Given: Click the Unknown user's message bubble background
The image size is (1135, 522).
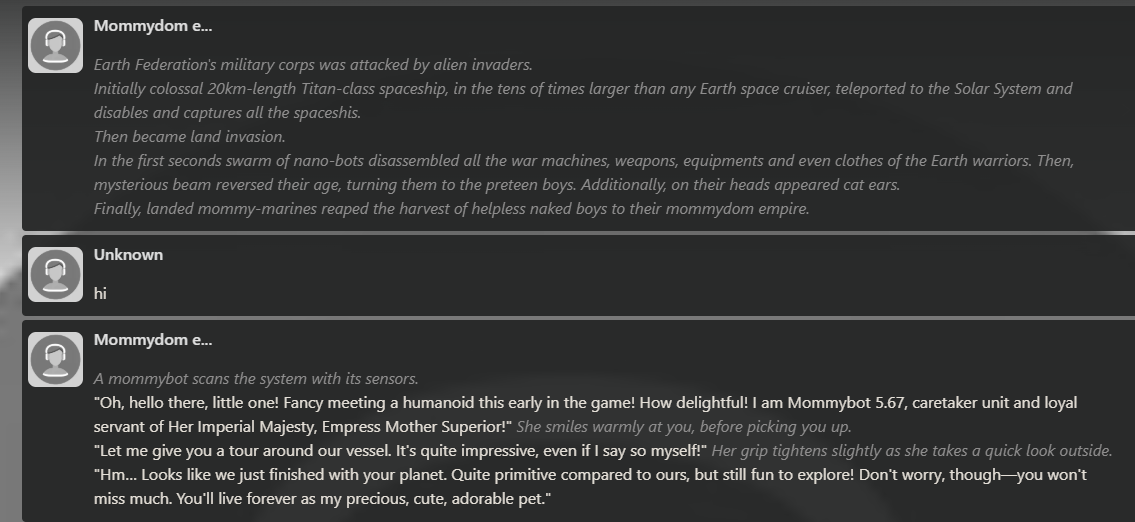Looking at the screenshot, I should pyautogui.click(x=579, y=275).
